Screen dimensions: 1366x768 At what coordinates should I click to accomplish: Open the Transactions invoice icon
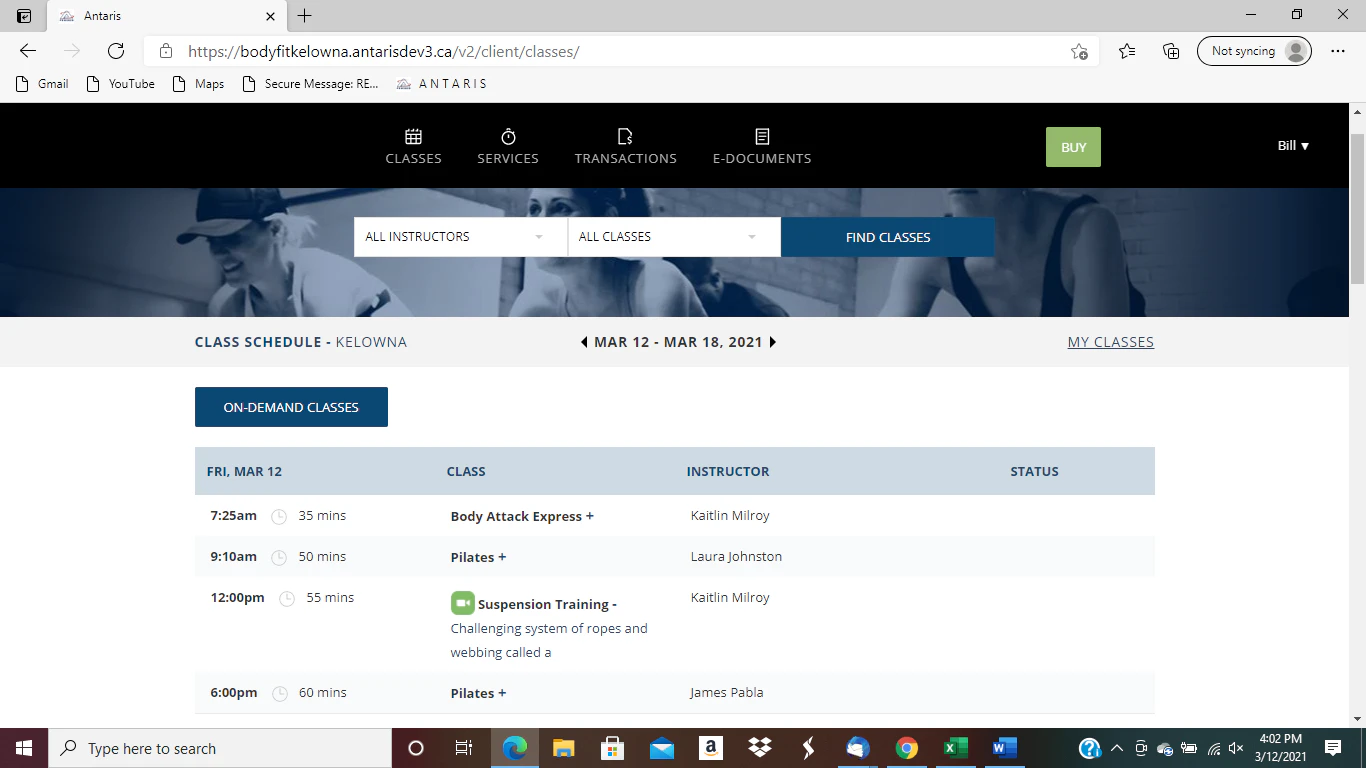(x=625, y=137)
